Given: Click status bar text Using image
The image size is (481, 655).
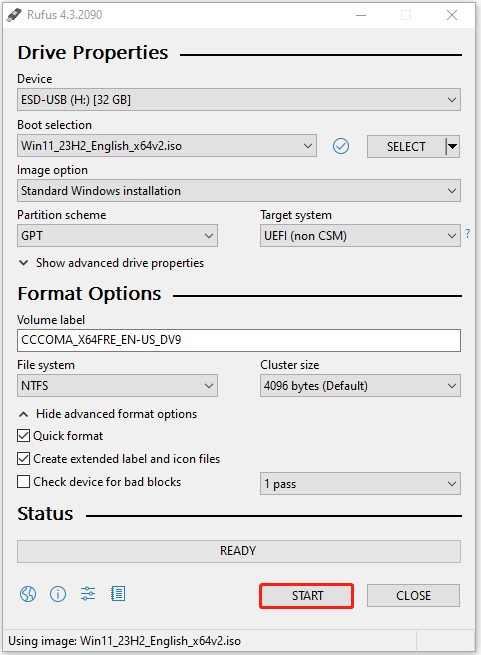Looking at the screenshot, I should (x=125, y=641).
